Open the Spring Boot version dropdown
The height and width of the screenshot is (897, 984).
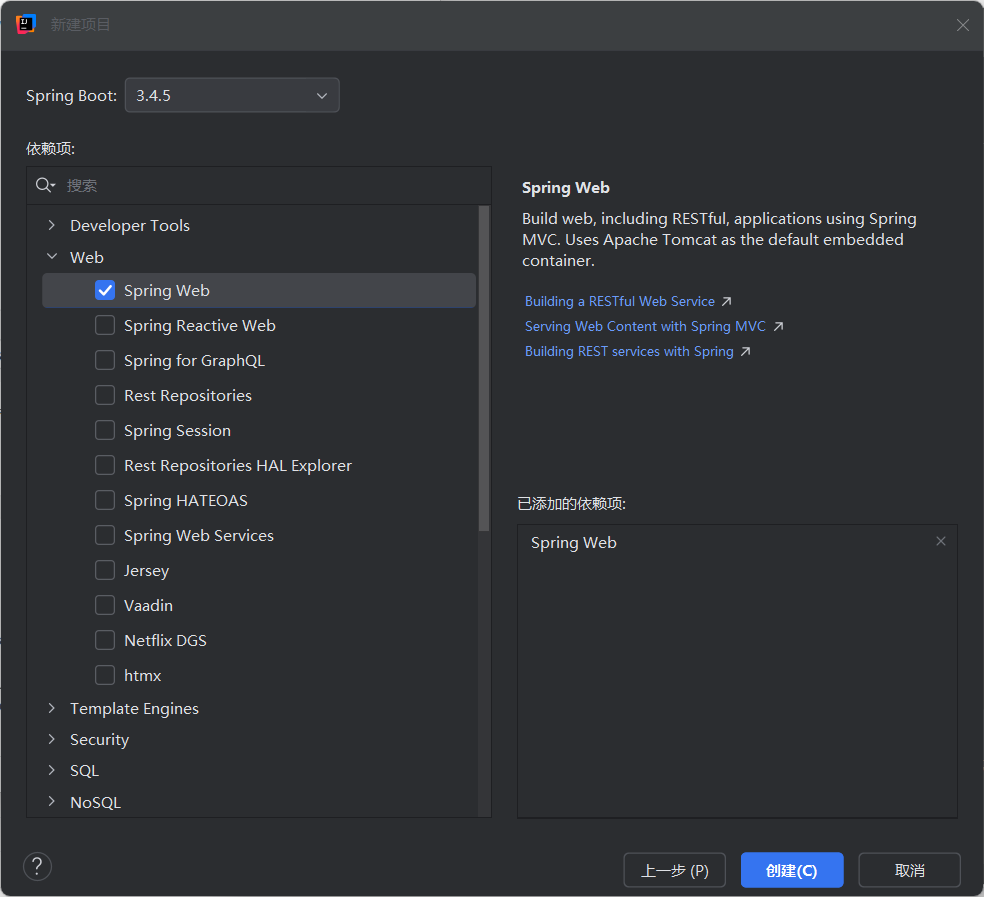pos(232,95)
